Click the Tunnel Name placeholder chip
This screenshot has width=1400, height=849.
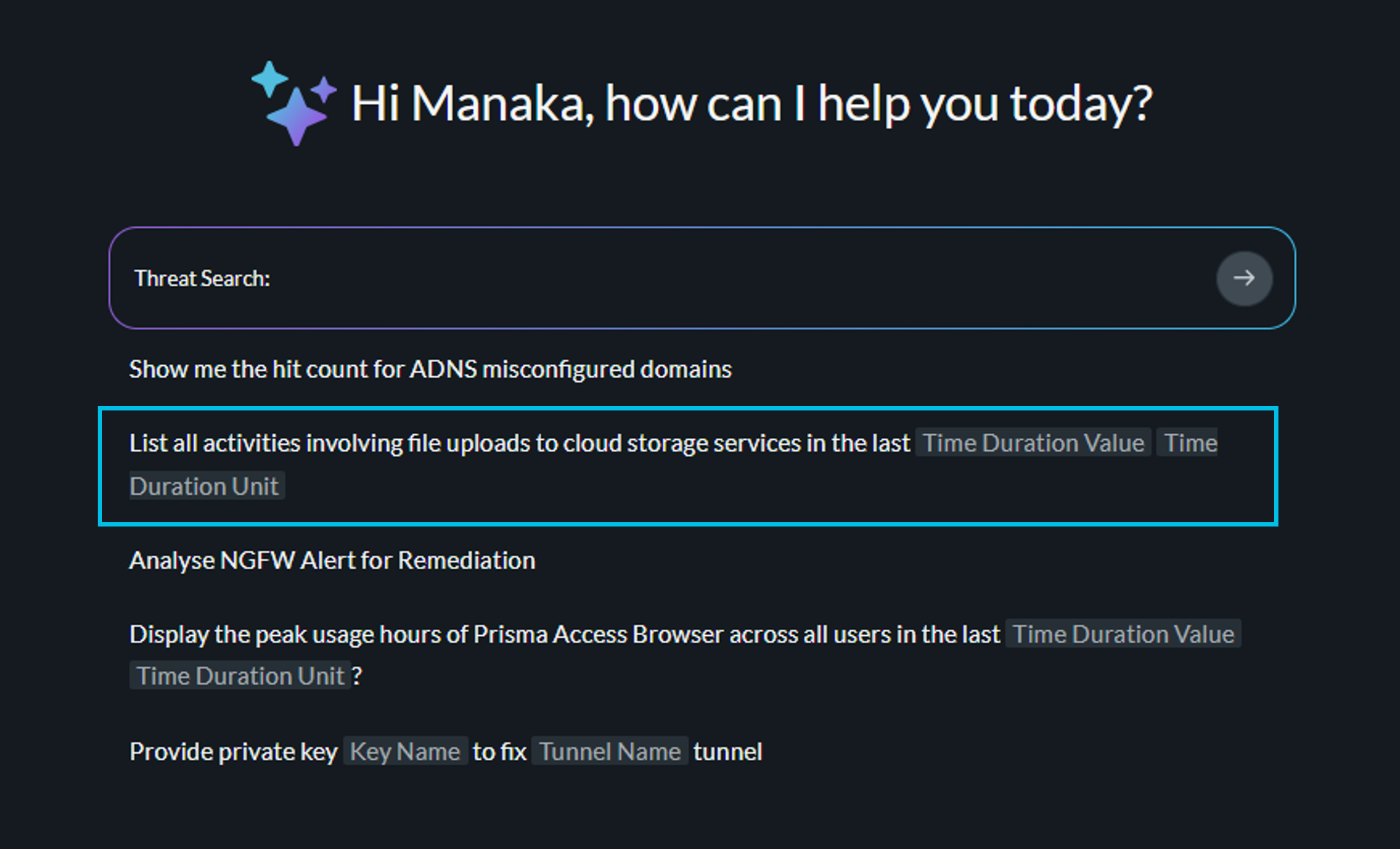610,751
